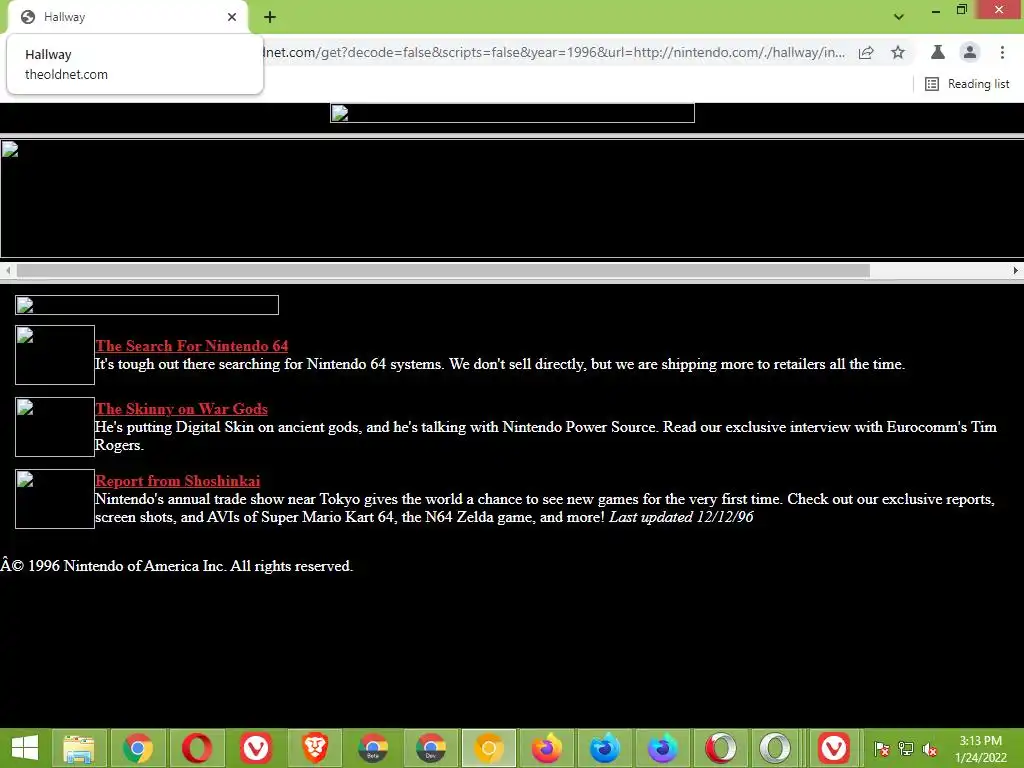
Task: Click the address bar URL
Action: [x=554, y=52]
